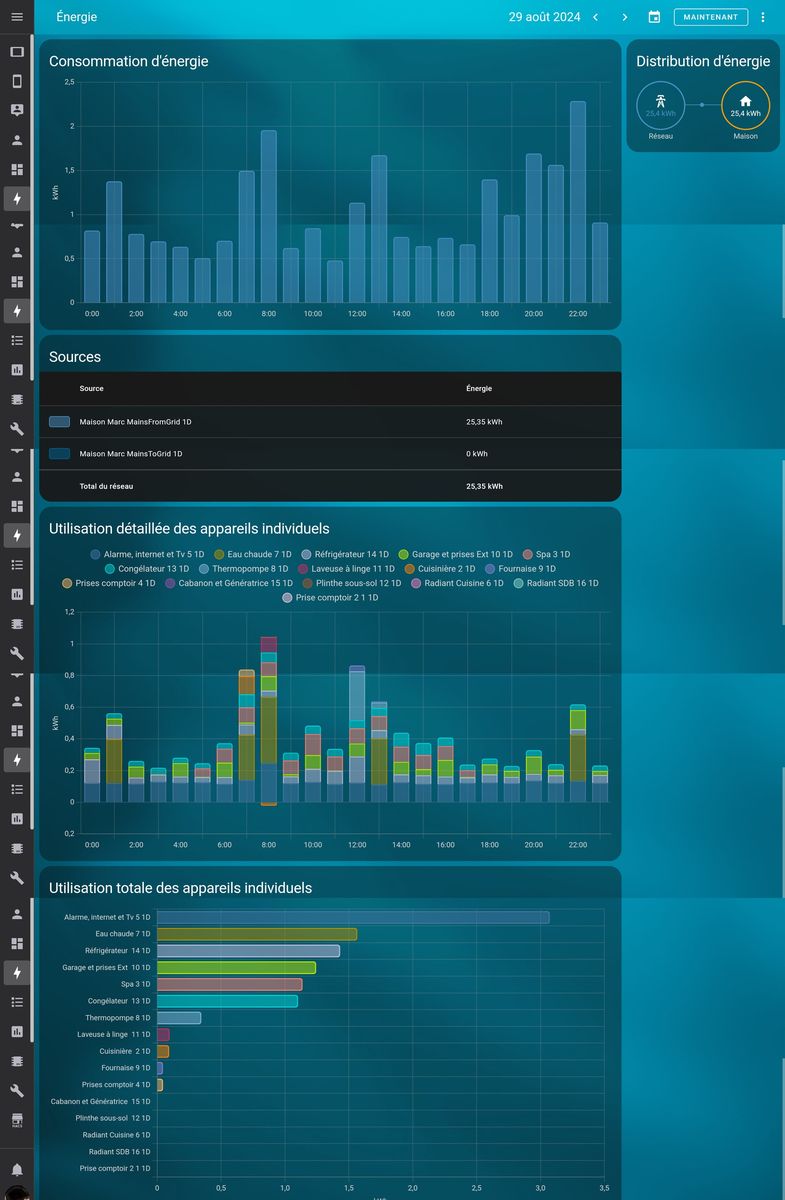Open Maison Marc MainsFromGrid 1D source
The image size is (785, 1200).
tap(135, 422)
